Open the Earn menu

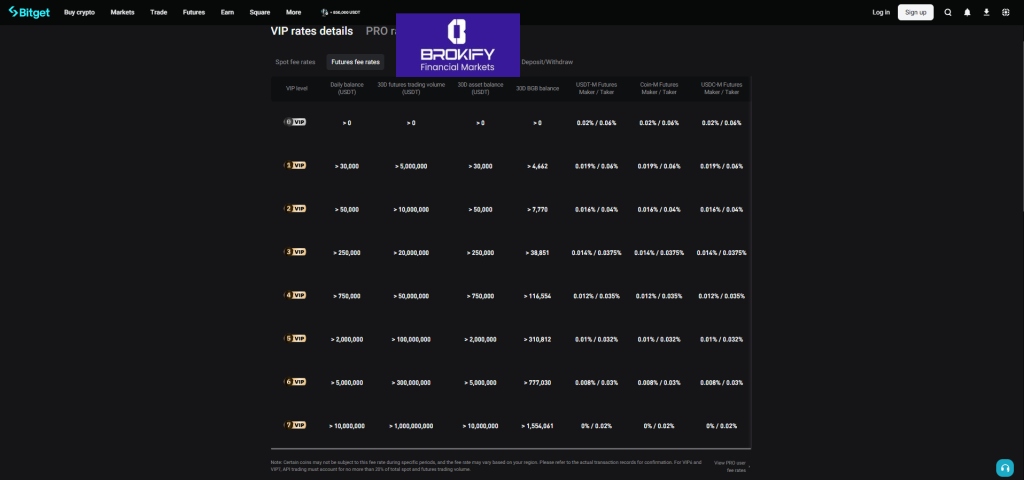point(227,12)
